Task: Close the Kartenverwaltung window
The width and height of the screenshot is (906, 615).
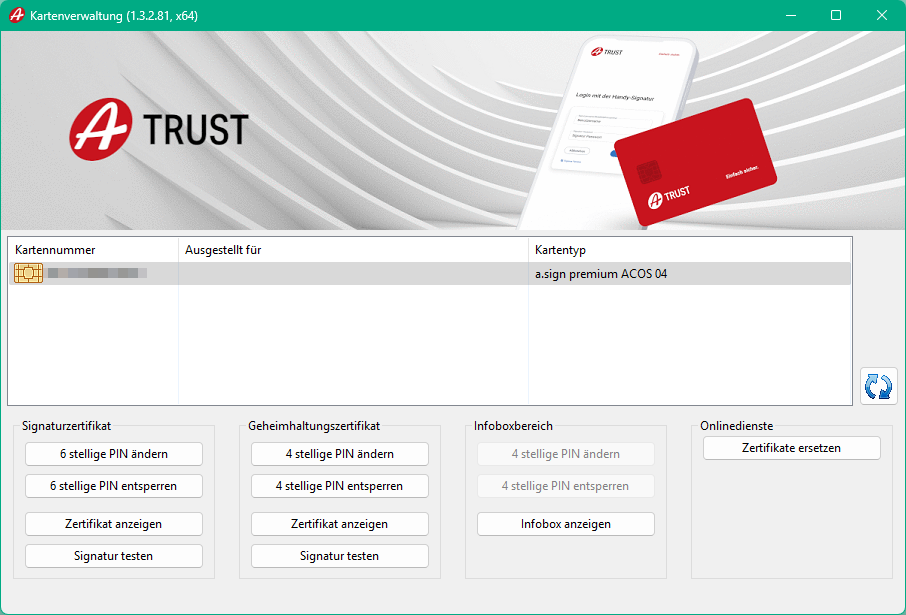Action: point(882,15)
